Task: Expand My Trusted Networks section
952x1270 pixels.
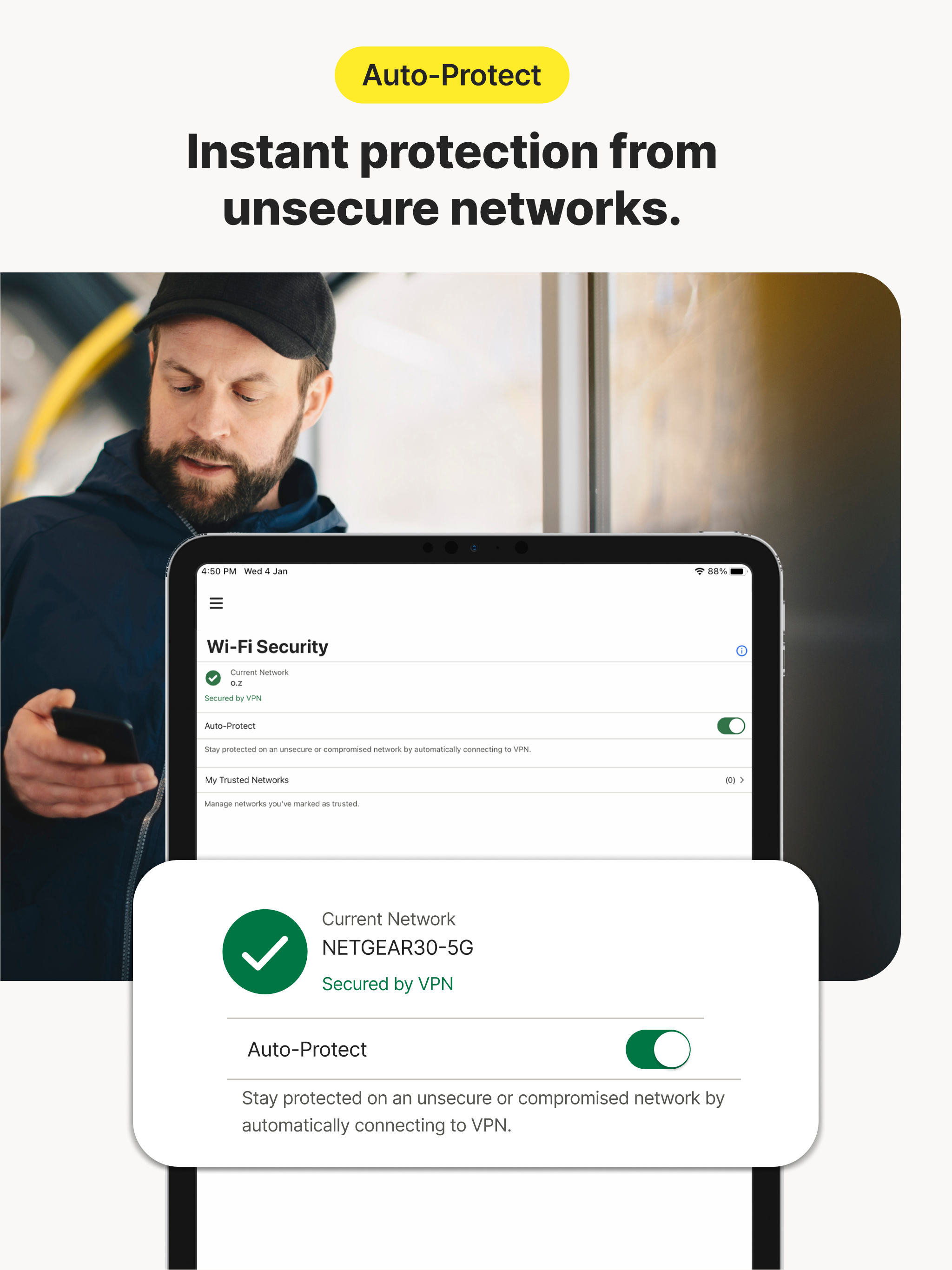Action: (746, 779)
